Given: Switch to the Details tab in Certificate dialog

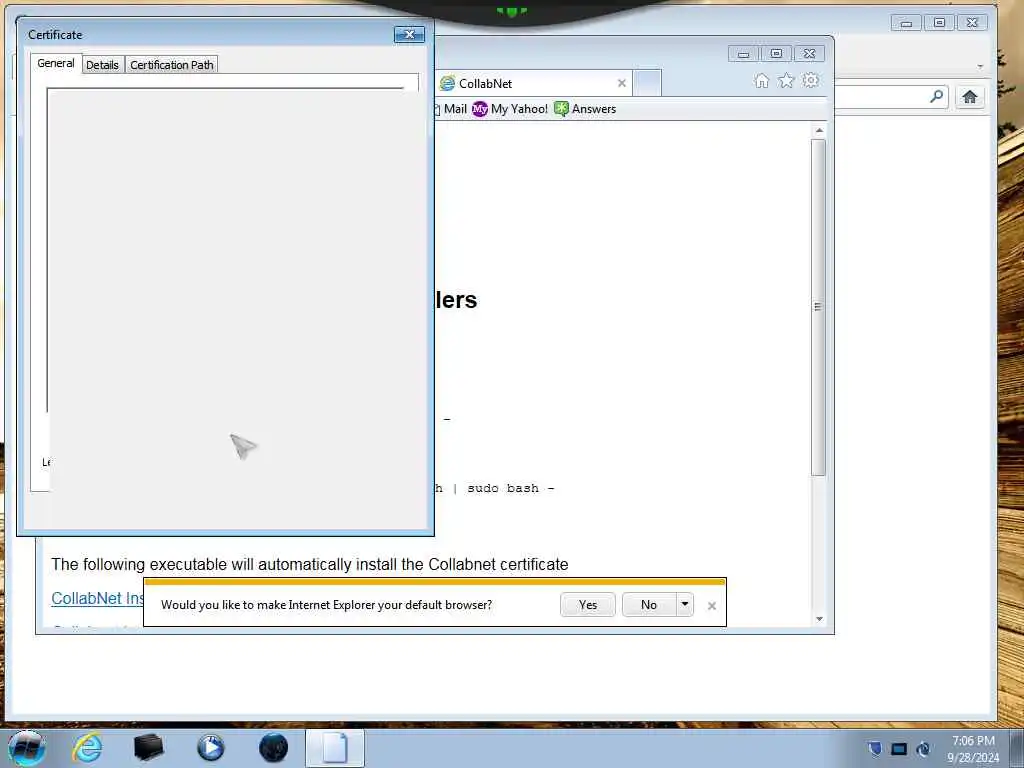Looking at the screenshot, I should point(103,65).
